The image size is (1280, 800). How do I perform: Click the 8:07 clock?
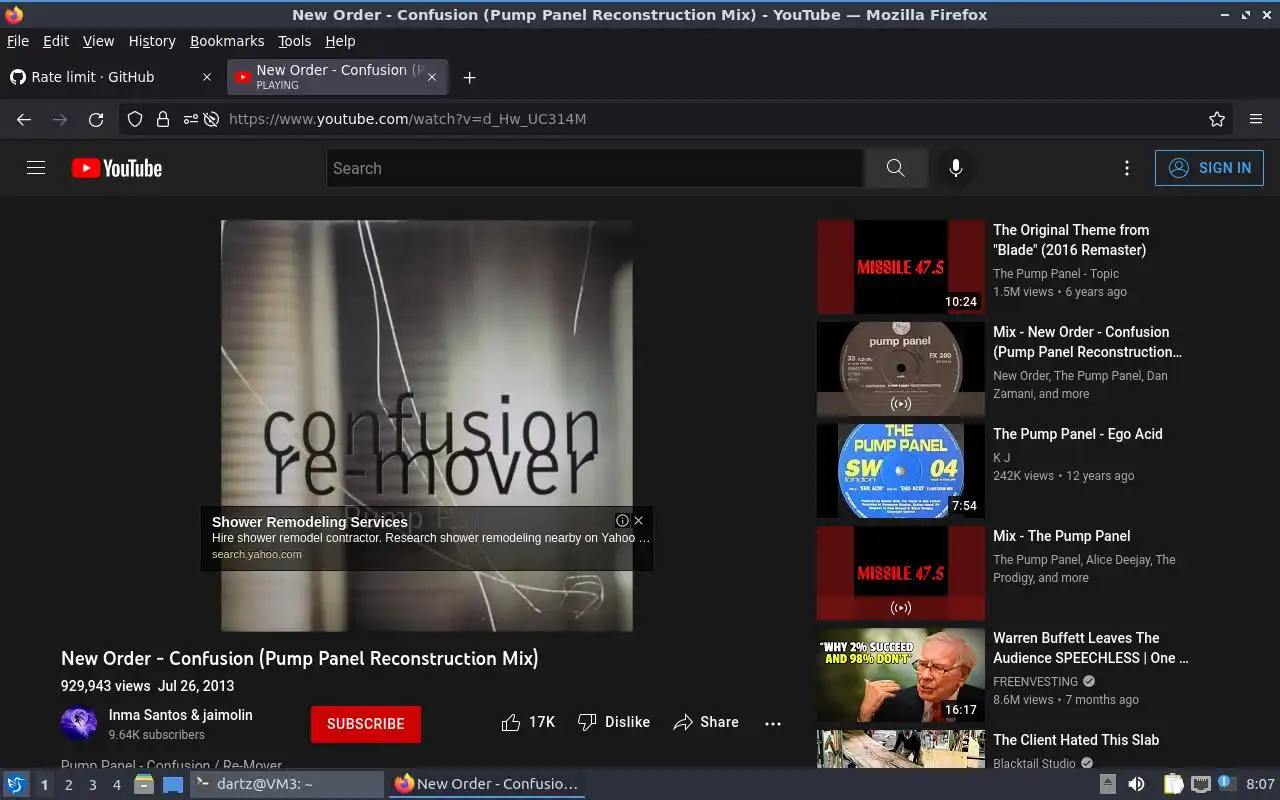[1261, 784]
